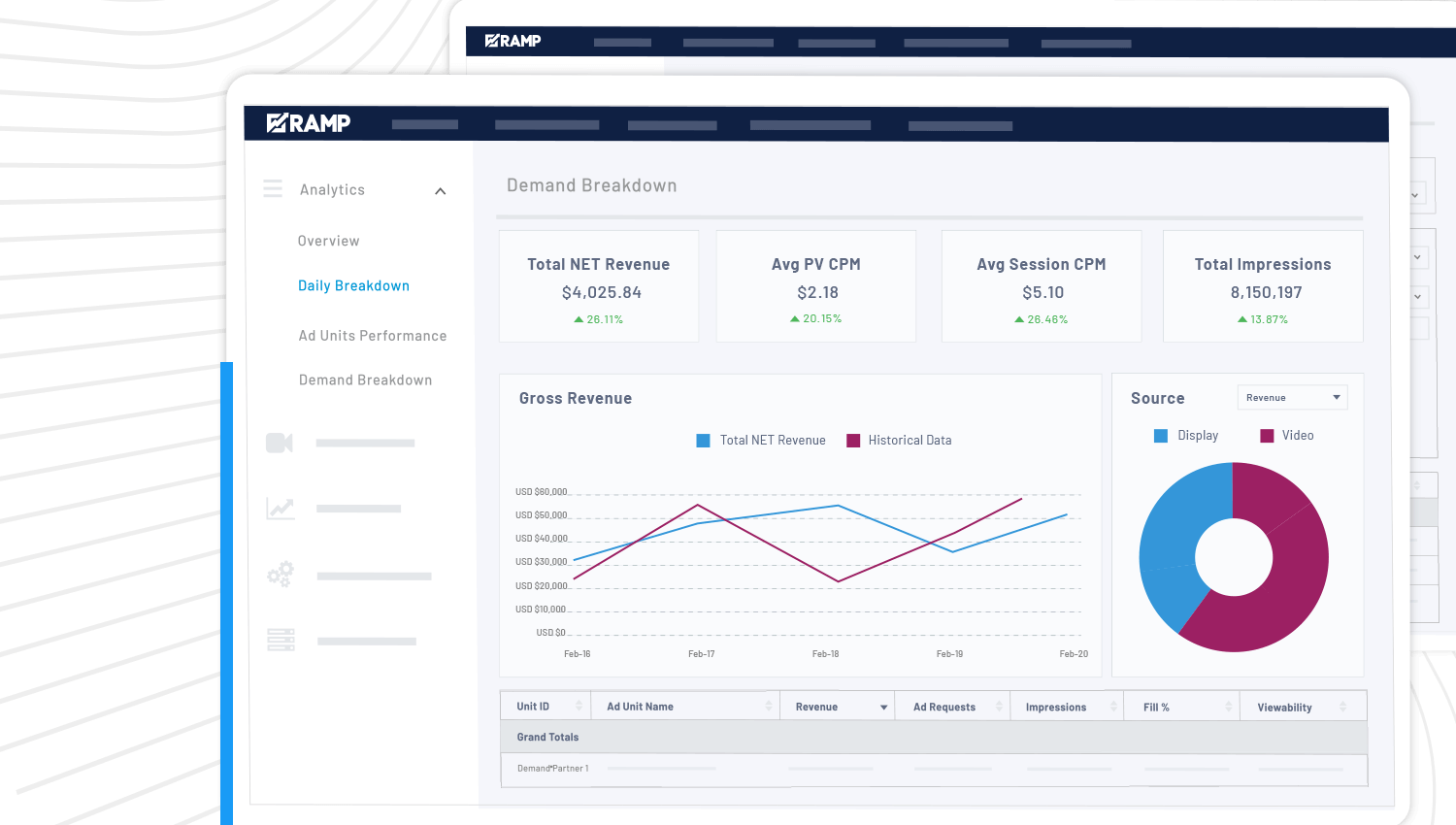Image resolution: width=1456 pixels, height=825 pixels.
Task: Click the video camera sidebar icon
Action: [x=280, y=443]
